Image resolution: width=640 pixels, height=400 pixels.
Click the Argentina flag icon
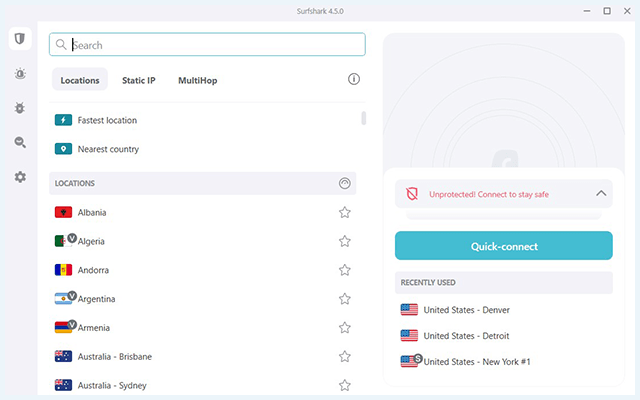click(x=63, y=299)
